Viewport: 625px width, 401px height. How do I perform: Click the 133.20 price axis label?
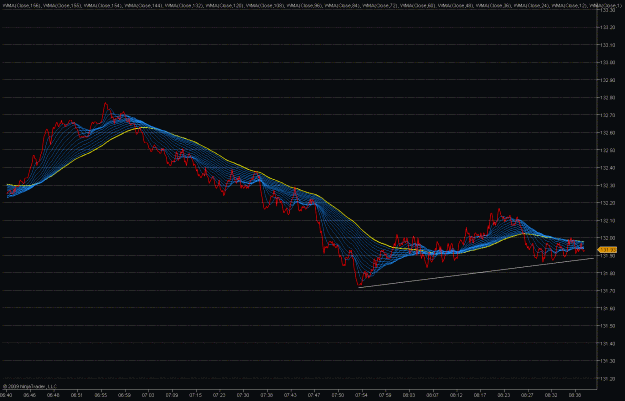[607, 28]
